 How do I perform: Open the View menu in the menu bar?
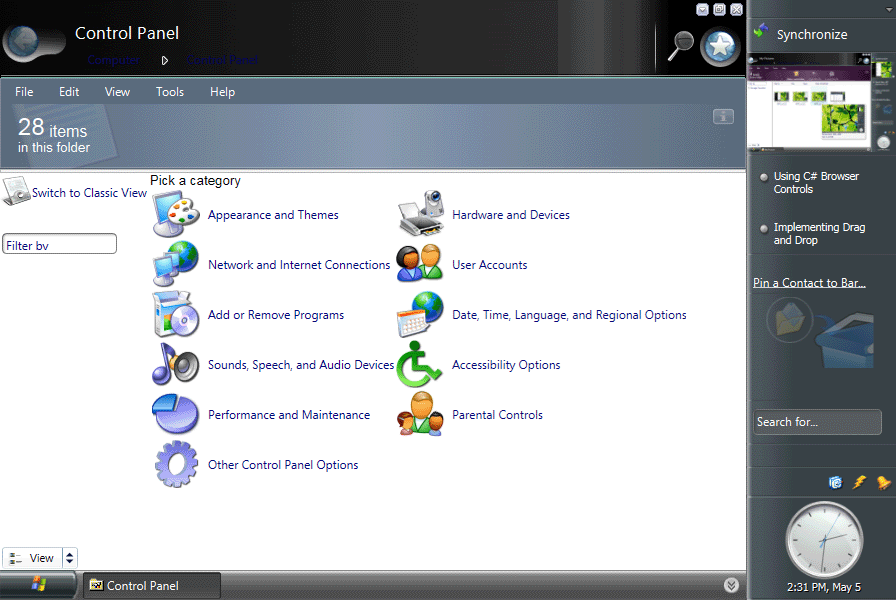point(117,92)
